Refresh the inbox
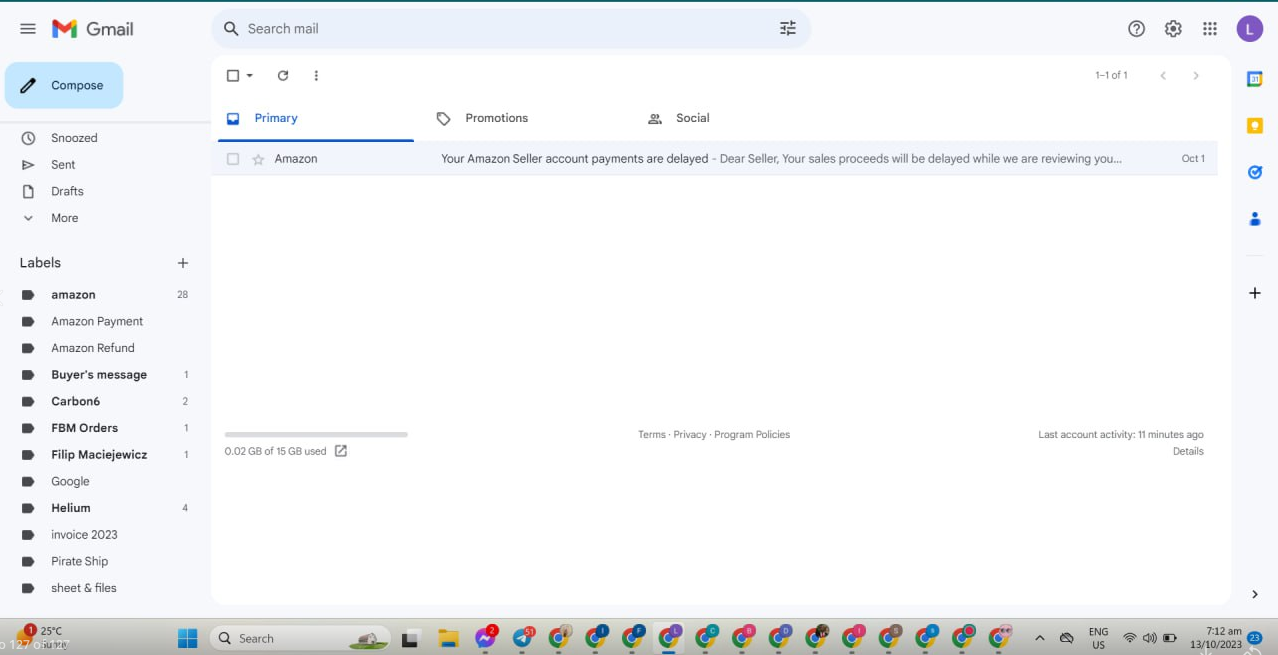 coord(283,76)
